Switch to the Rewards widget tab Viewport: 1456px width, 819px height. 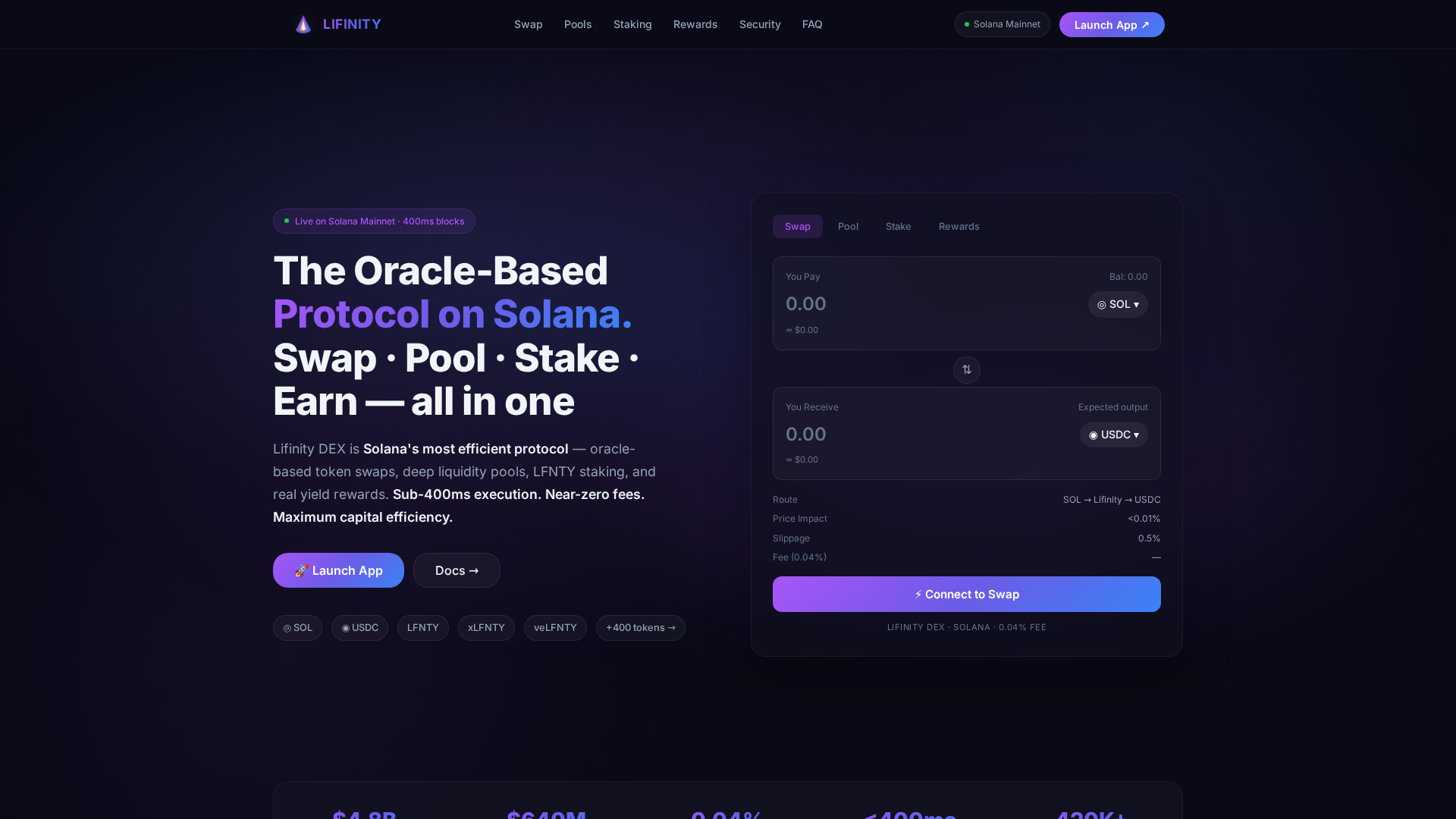point(959,227)
